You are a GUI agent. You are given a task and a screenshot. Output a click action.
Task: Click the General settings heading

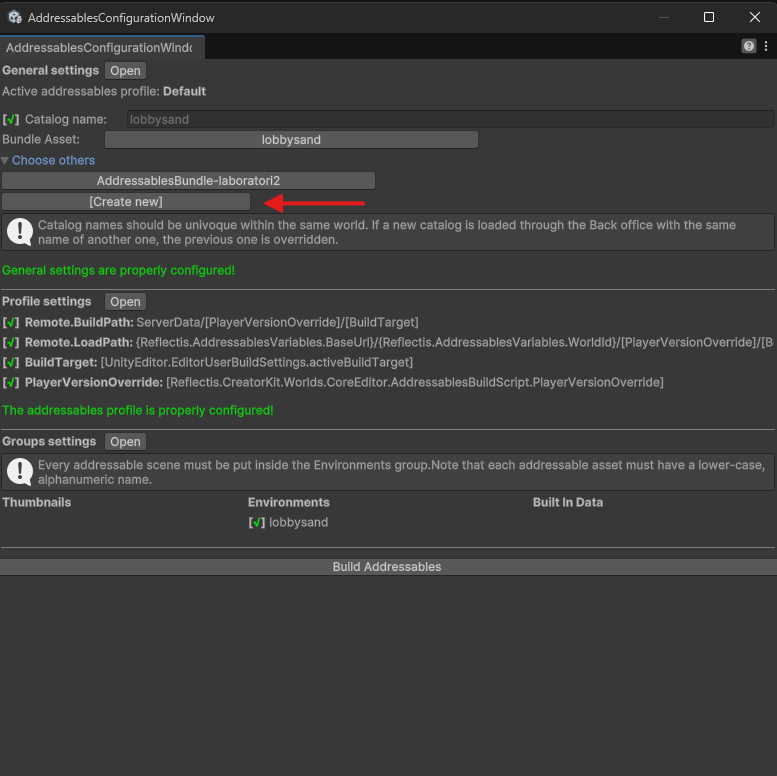tap(51, 70)
